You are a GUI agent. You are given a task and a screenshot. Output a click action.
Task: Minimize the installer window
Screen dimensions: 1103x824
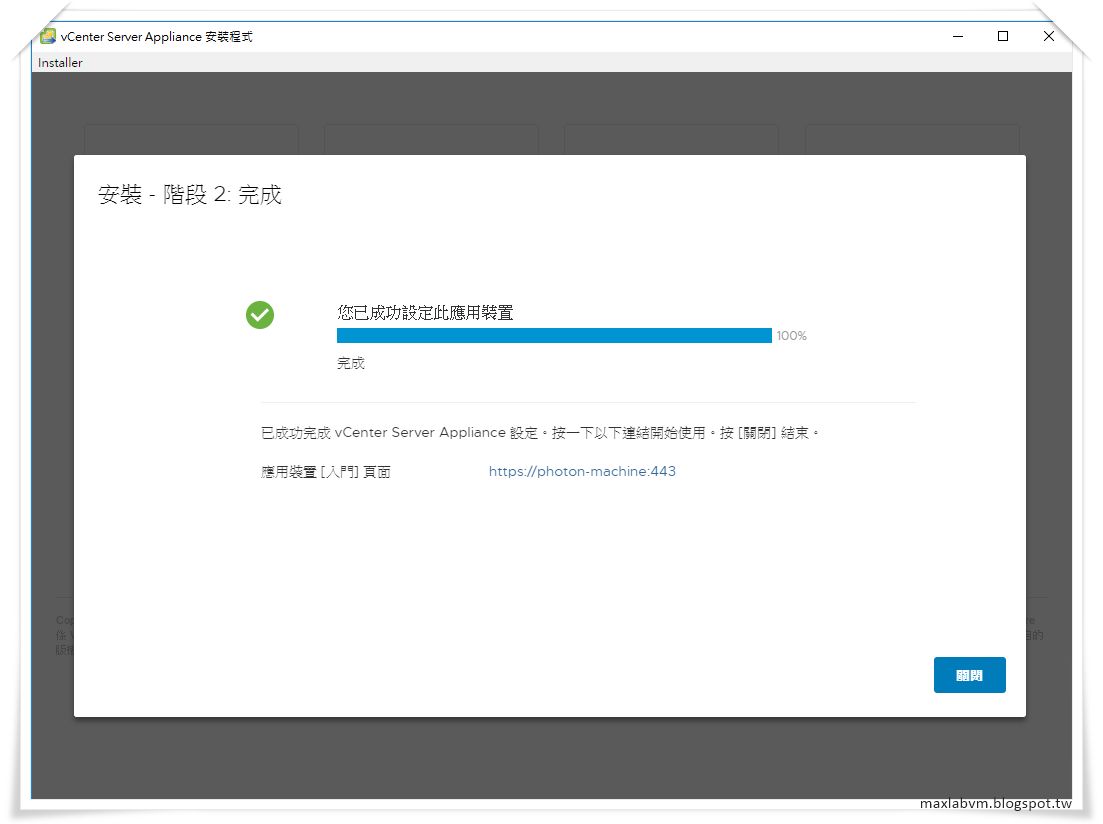[x=957, y=36]
